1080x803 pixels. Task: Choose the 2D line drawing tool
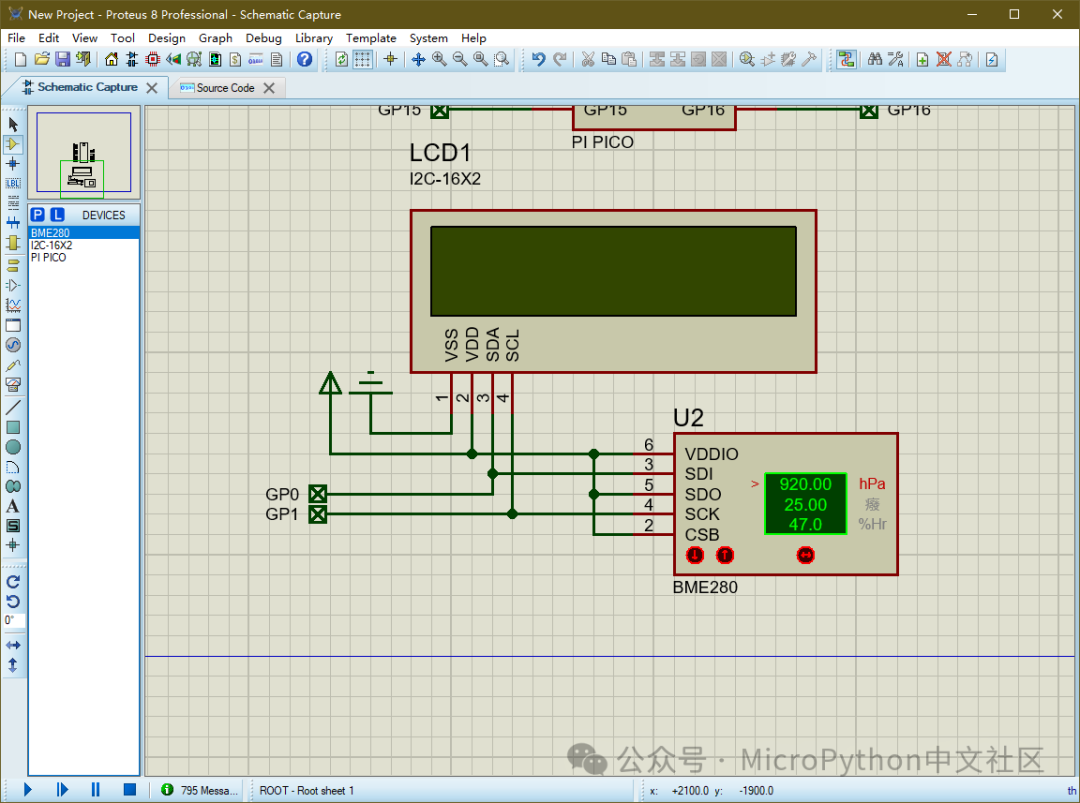point(12,407)
